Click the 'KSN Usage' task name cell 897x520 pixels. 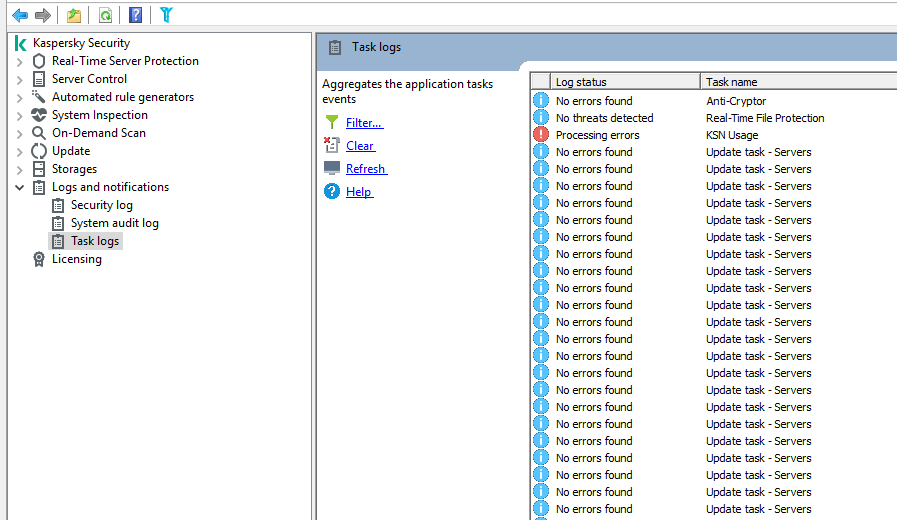(x=732, y=135)
